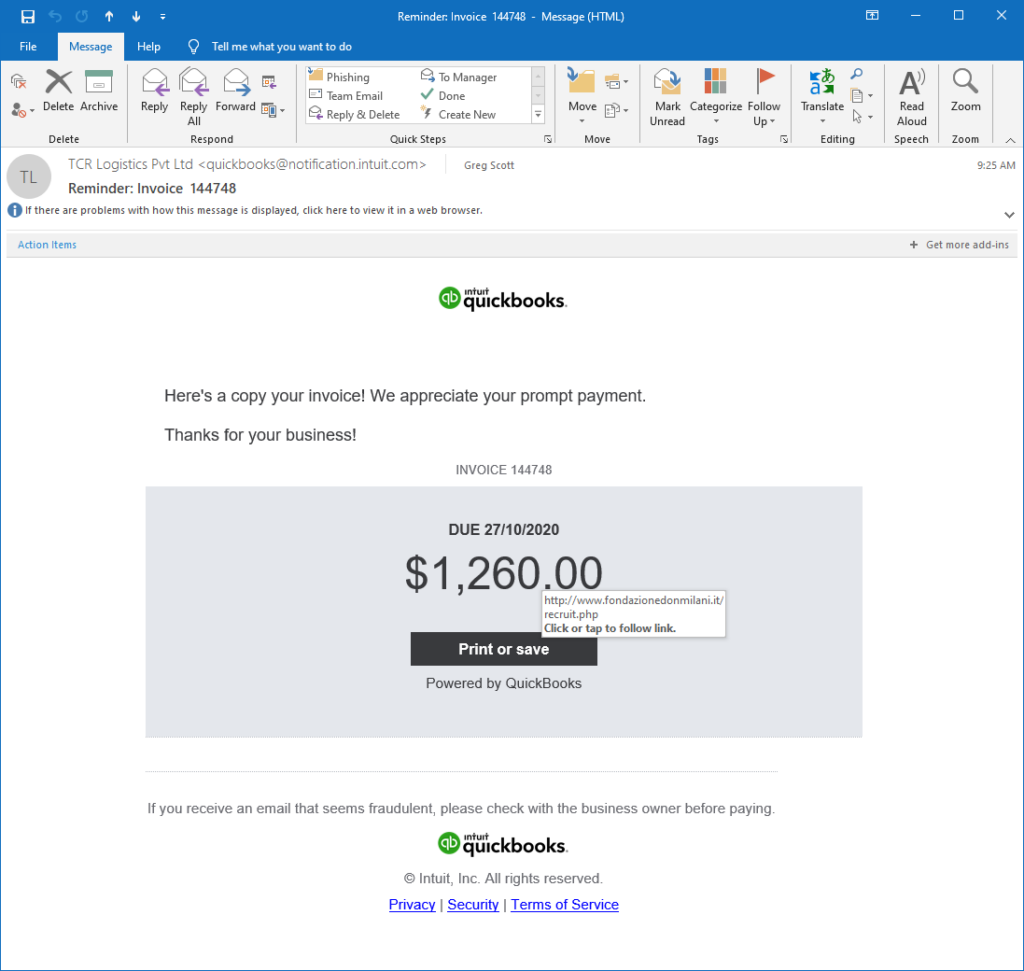Click the TL sender avatar
The height and width of the screenshot is (971, 1024).
click(29, 177)
